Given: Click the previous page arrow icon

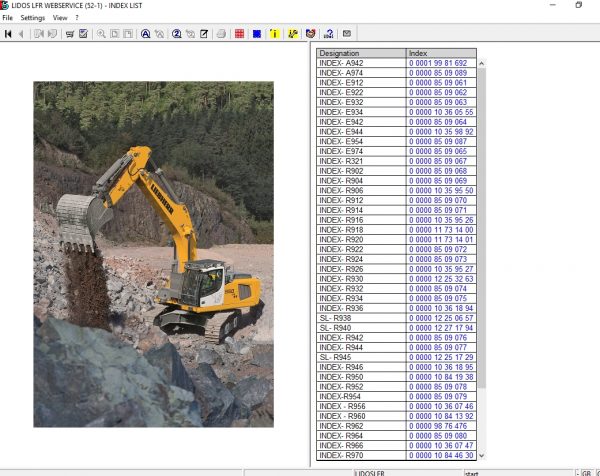Looking at the screenshot, I should click(21, 34).
